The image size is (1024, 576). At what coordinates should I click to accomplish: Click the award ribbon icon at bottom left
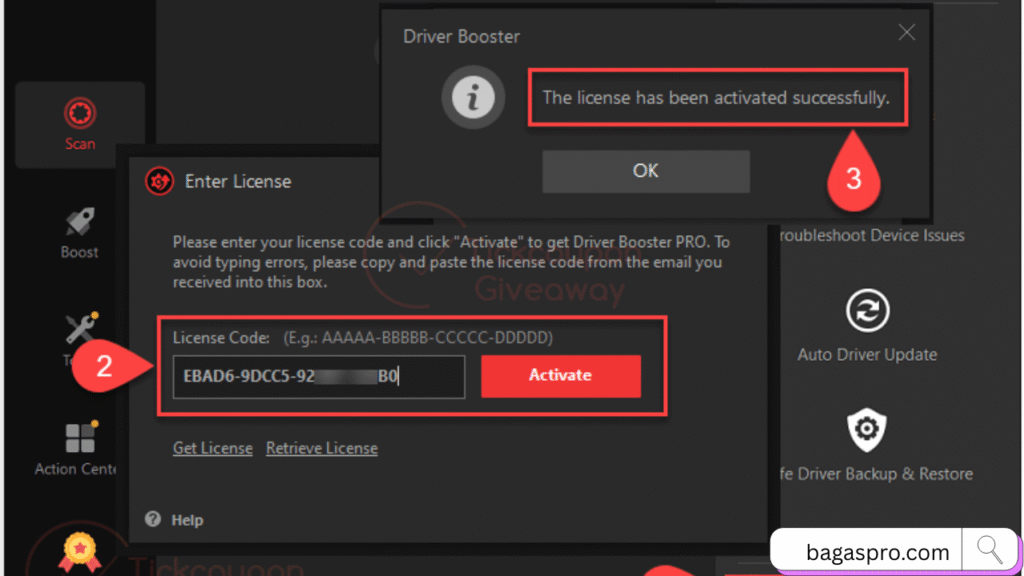(x=80, y=549)
